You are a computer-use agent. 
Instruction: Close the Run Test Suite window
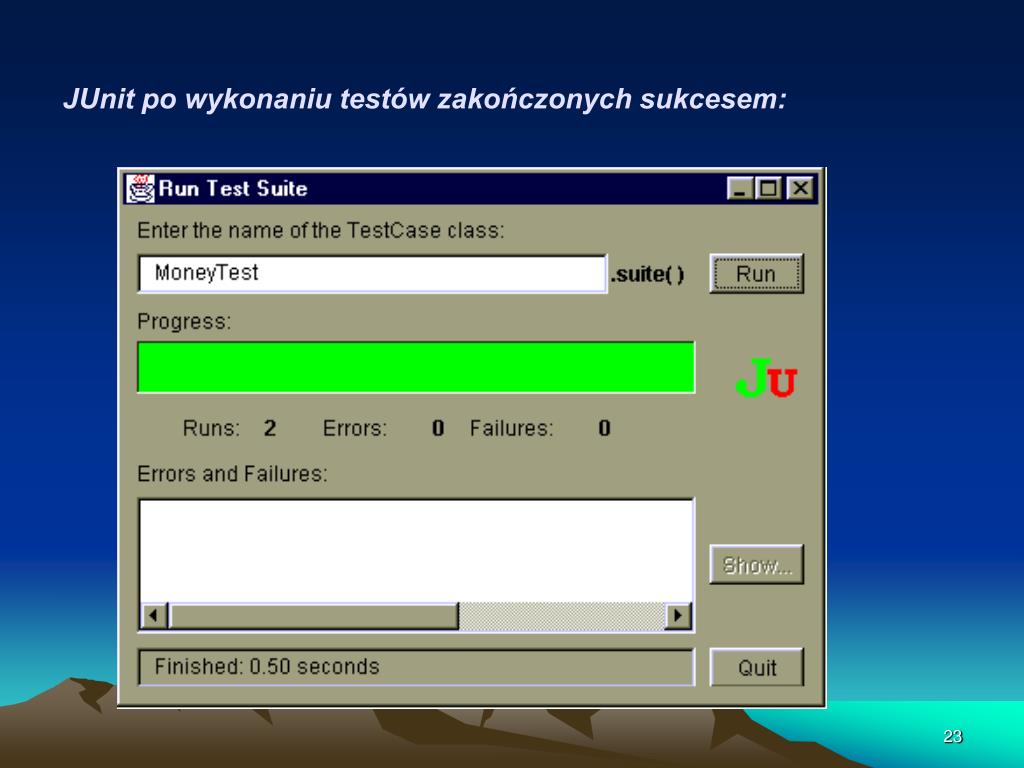[x=800, y=189]
